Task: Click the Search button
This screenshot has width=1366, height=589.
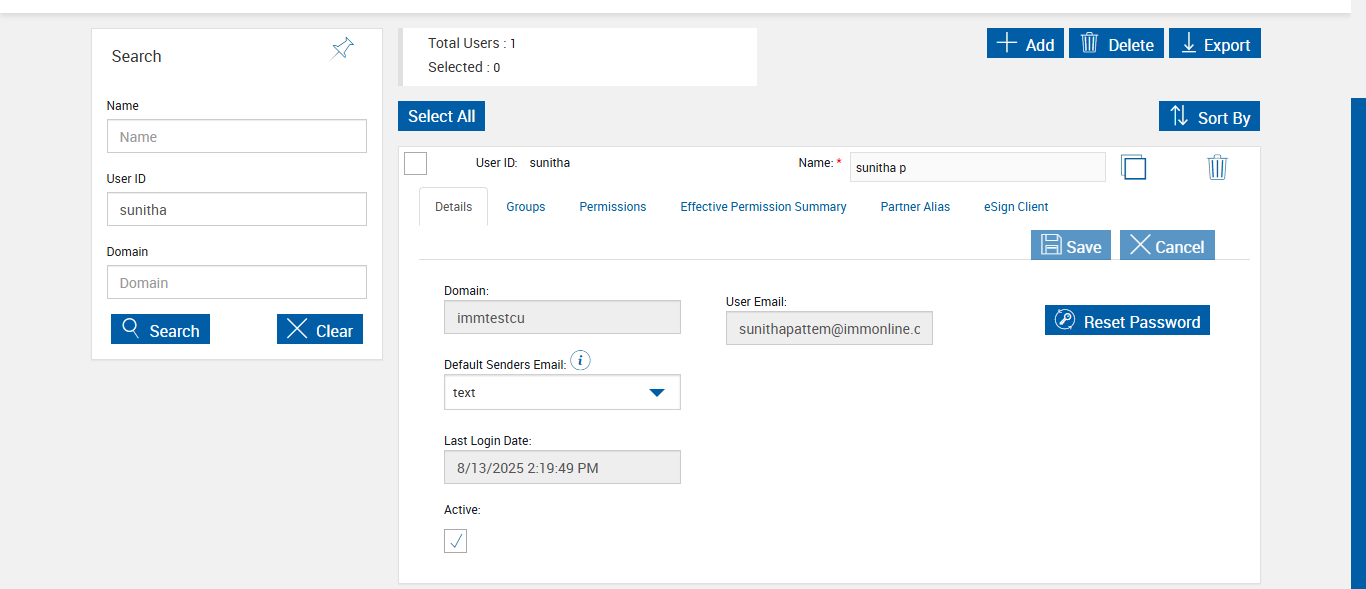Action: (160, 330)
